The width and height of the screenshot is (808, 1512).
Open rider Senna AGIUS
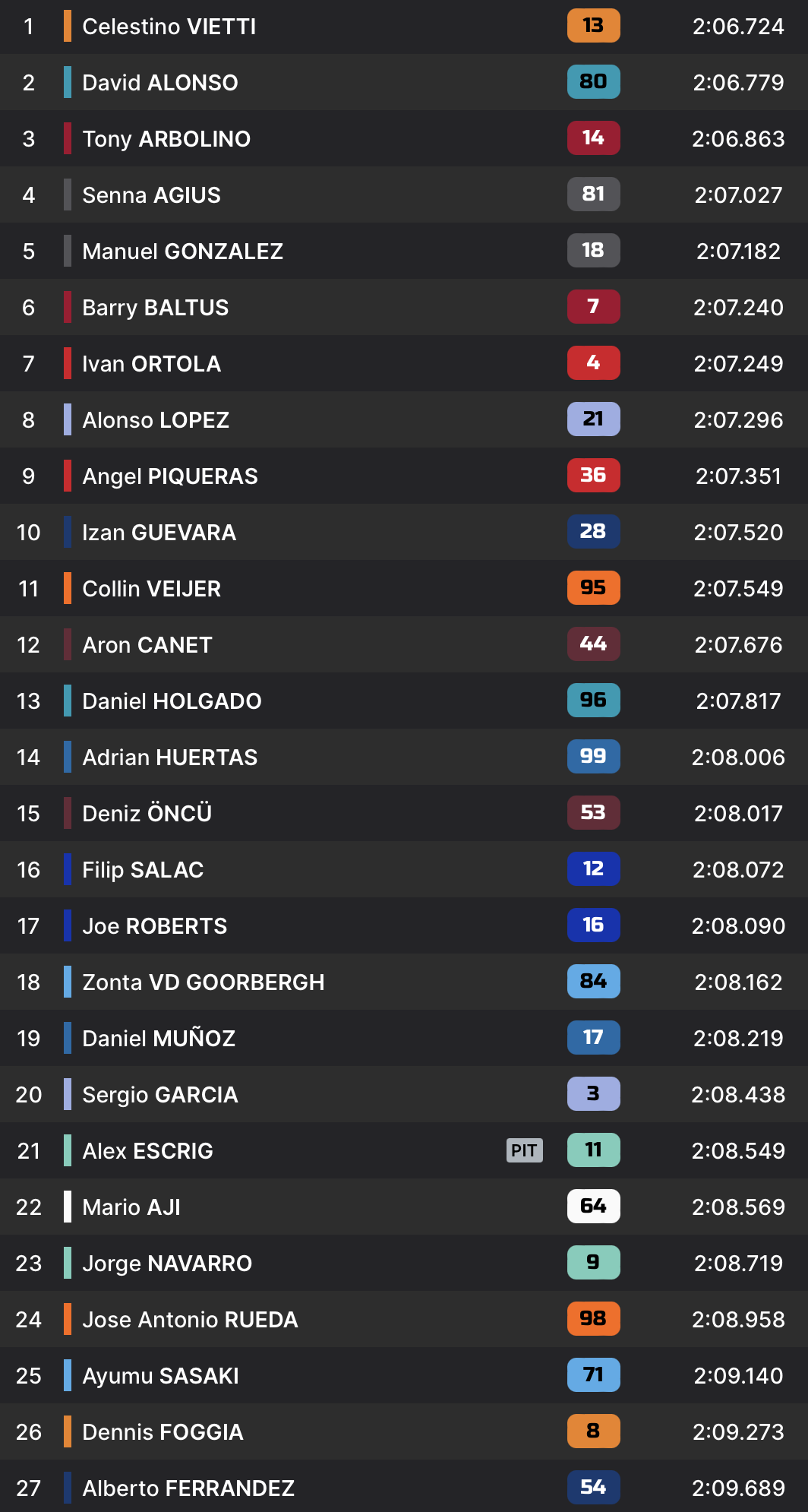pos(151,195)
